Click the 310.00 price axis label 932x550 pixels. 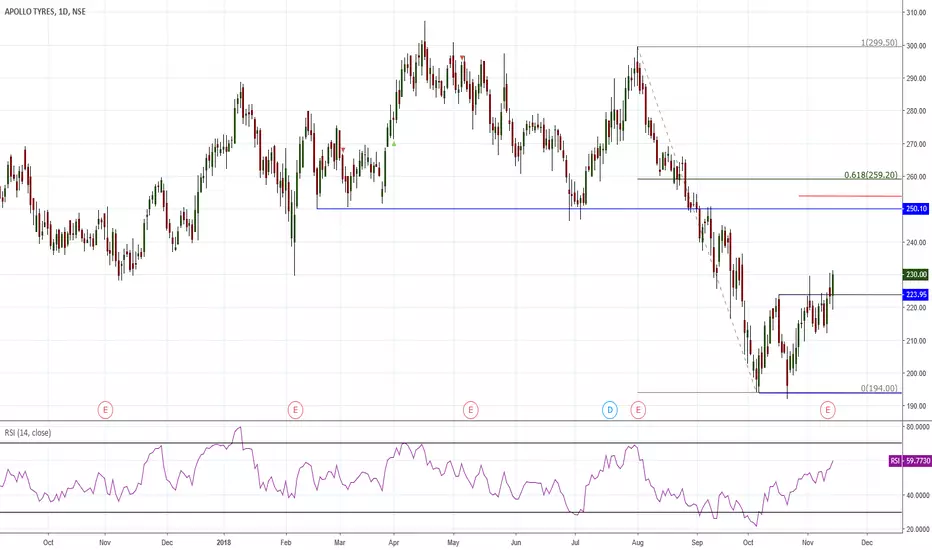pyautogui.click(x=916, y=12)
